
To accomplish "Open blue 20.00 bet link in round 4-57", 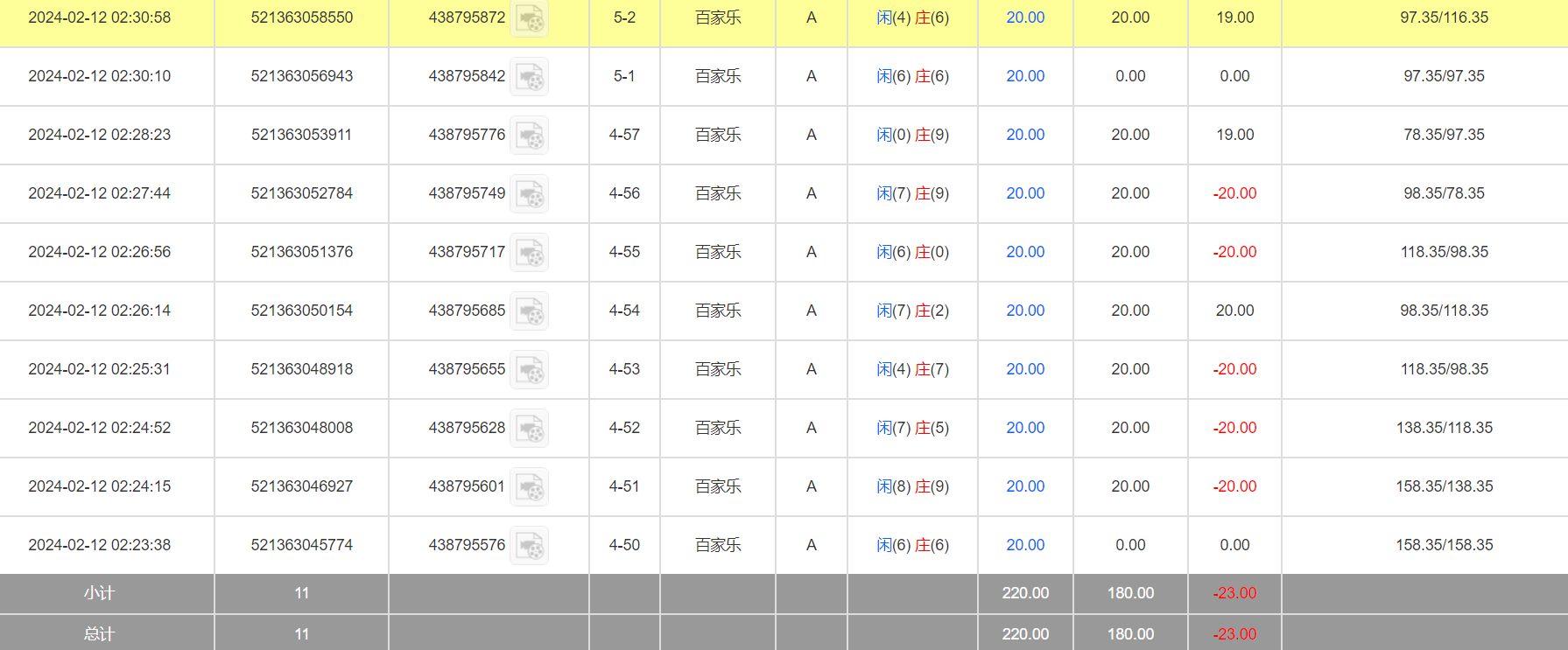I will point(1024,135).
